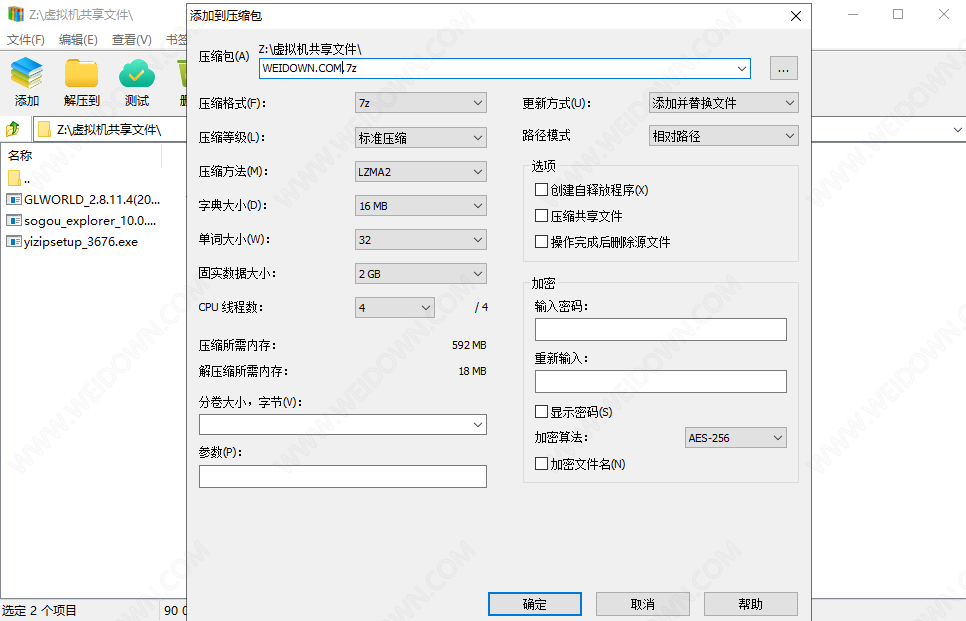Enable create self-extracting archive (创建自释放程序) checkbox
The height and width of the screenshot is (621, 966).
[x=541, y=190]
